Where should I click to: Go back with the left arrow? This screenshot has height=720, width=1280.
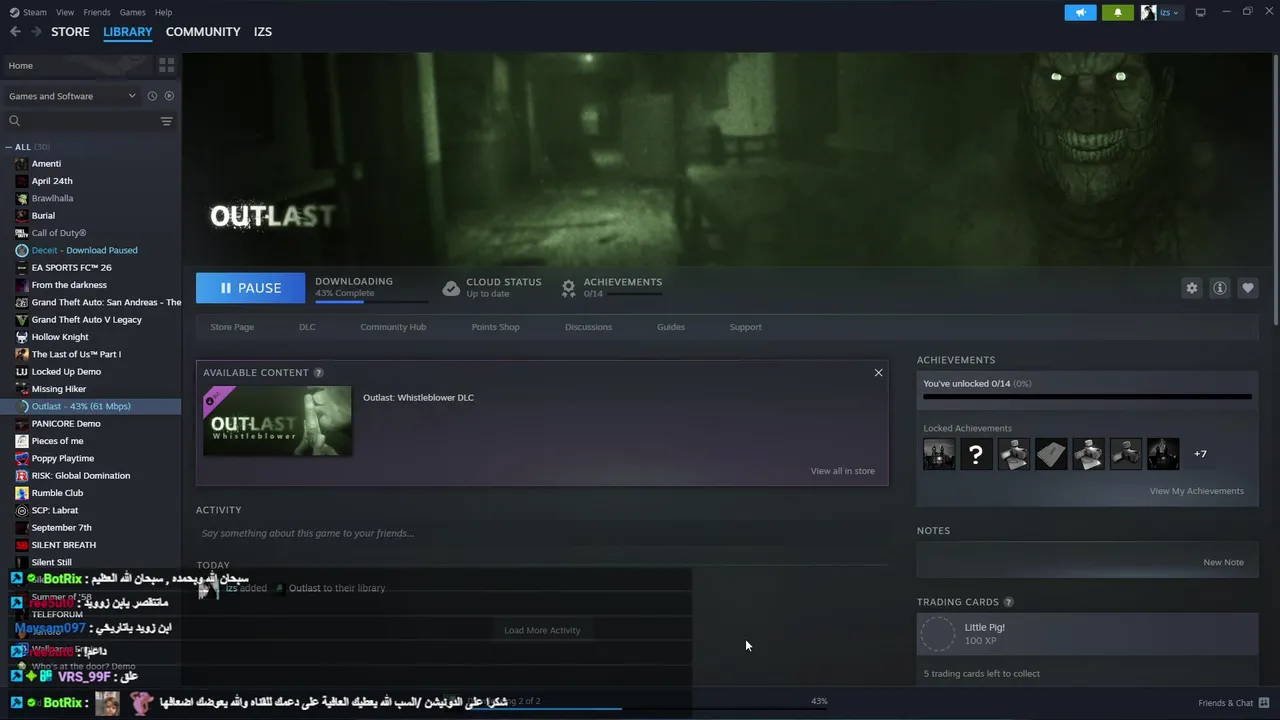[x=15, y=32]
